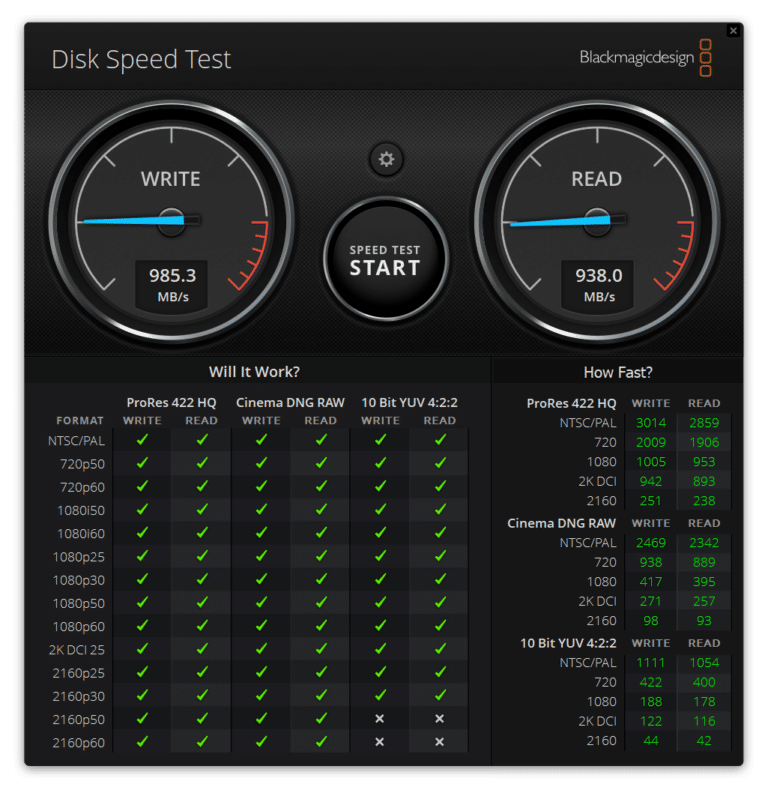
Task: Click the 1080i50 format row label
Action: (81, 510)
